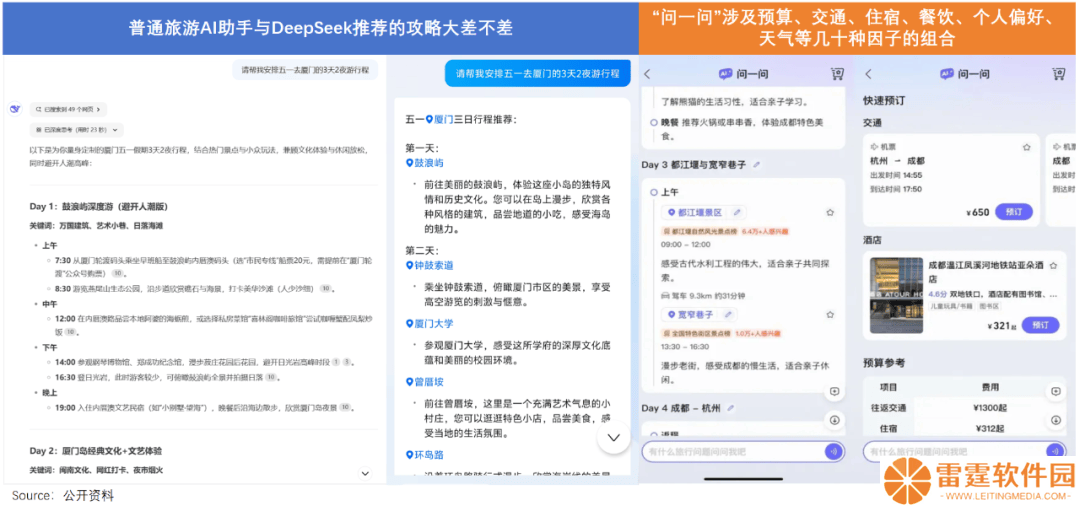Open the 环岛路 location link
This screenshot has height=506, width=1080.
(424, 454)
